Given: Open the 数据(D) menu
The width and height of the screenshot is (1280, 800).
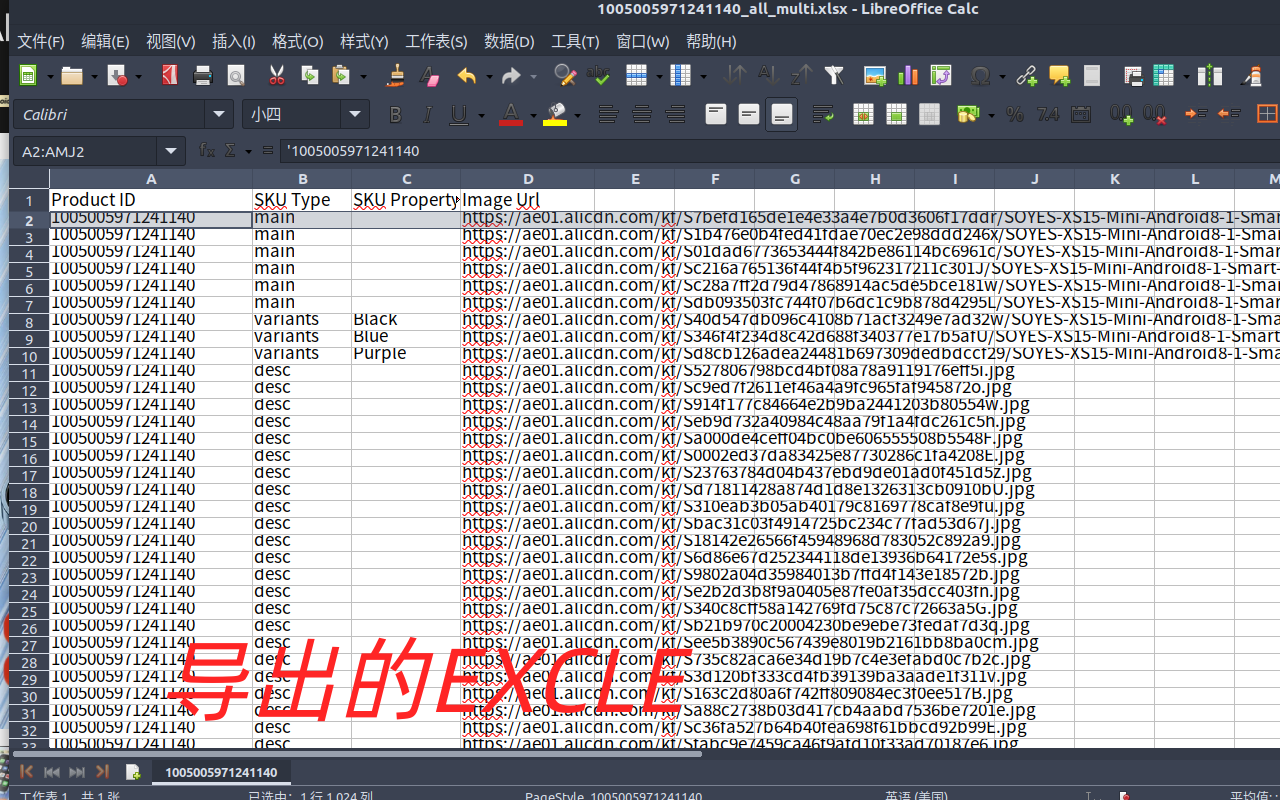Looking at the screenshot, I should coord(509,41).
